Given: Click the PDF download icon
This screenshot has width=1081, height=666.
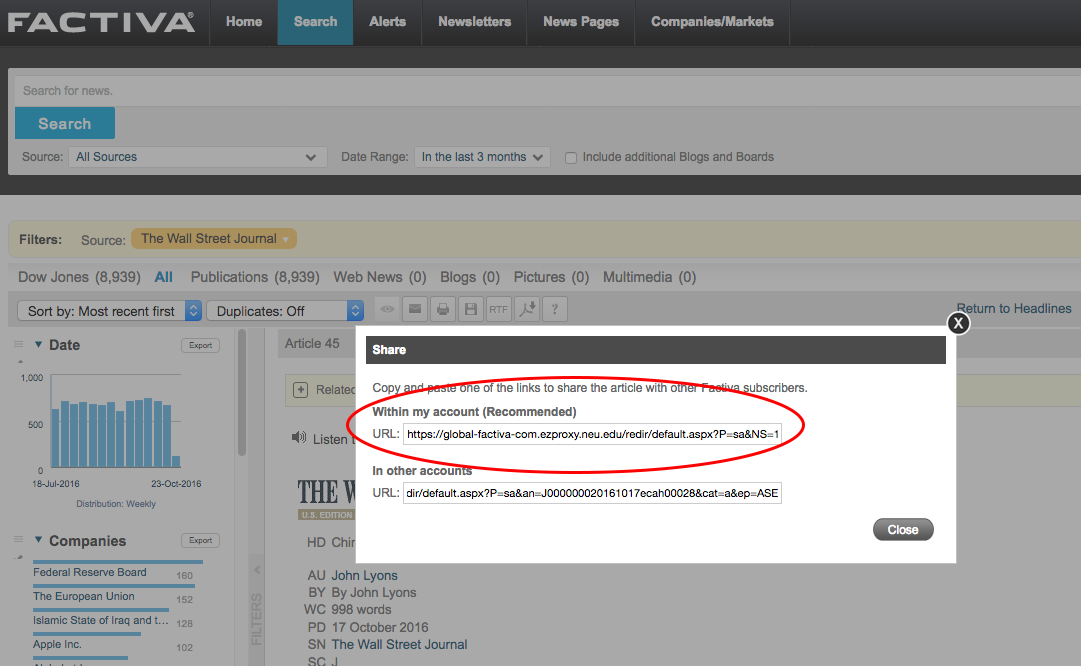Looking at the screenshot, I should tap(527, 309).
